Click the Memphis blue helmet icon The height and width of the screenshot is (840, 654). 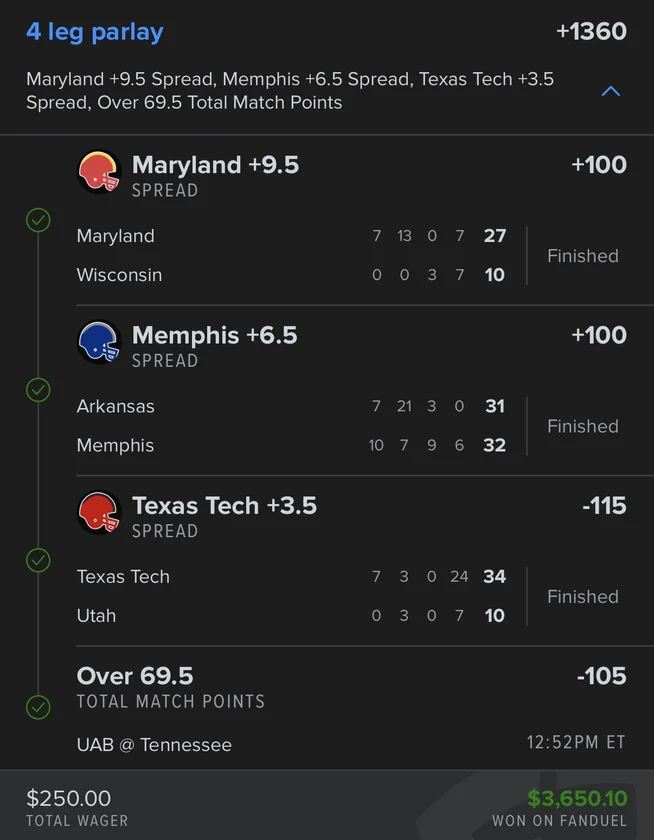[x=99, y=342]
